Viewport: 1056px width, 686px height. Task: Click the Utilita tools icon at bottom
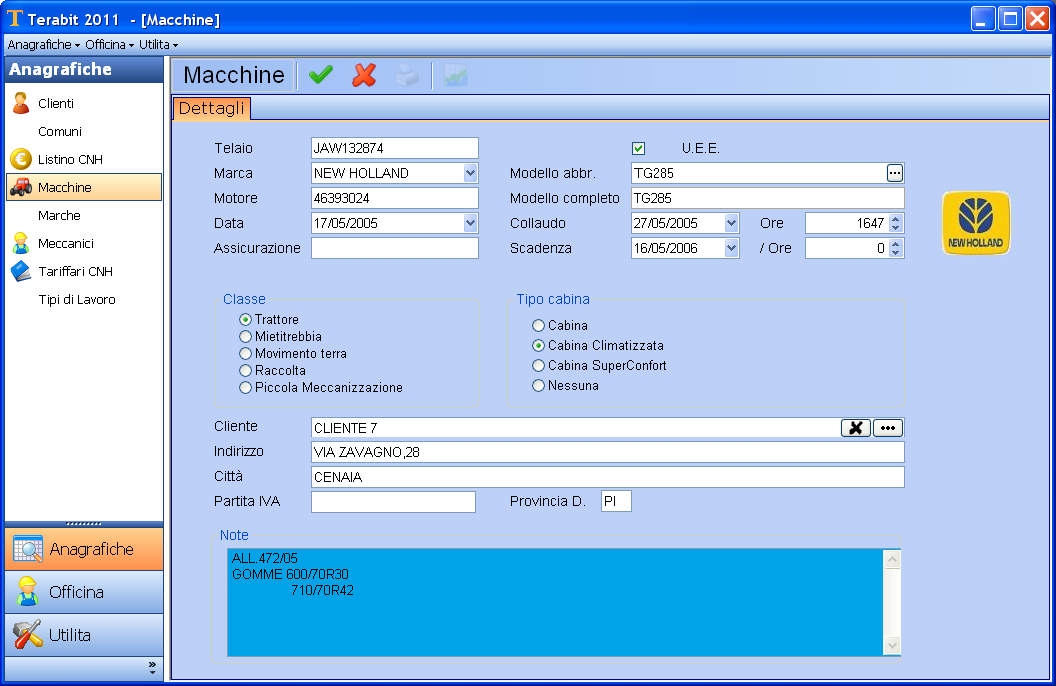28,634
